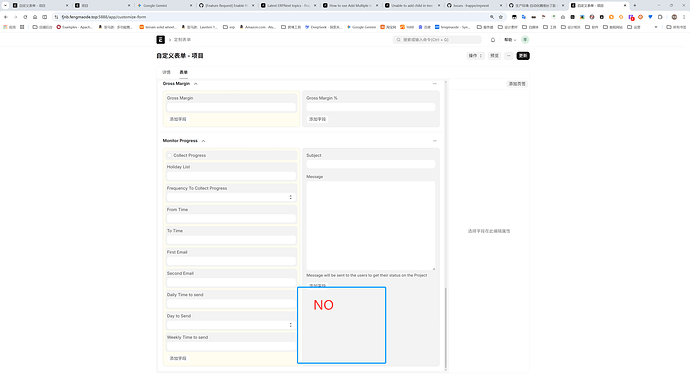Click 添加字段 under Gross Margin % field
Image resolution: width=690 pixels, height=375 pixels.
pos(317,119)
